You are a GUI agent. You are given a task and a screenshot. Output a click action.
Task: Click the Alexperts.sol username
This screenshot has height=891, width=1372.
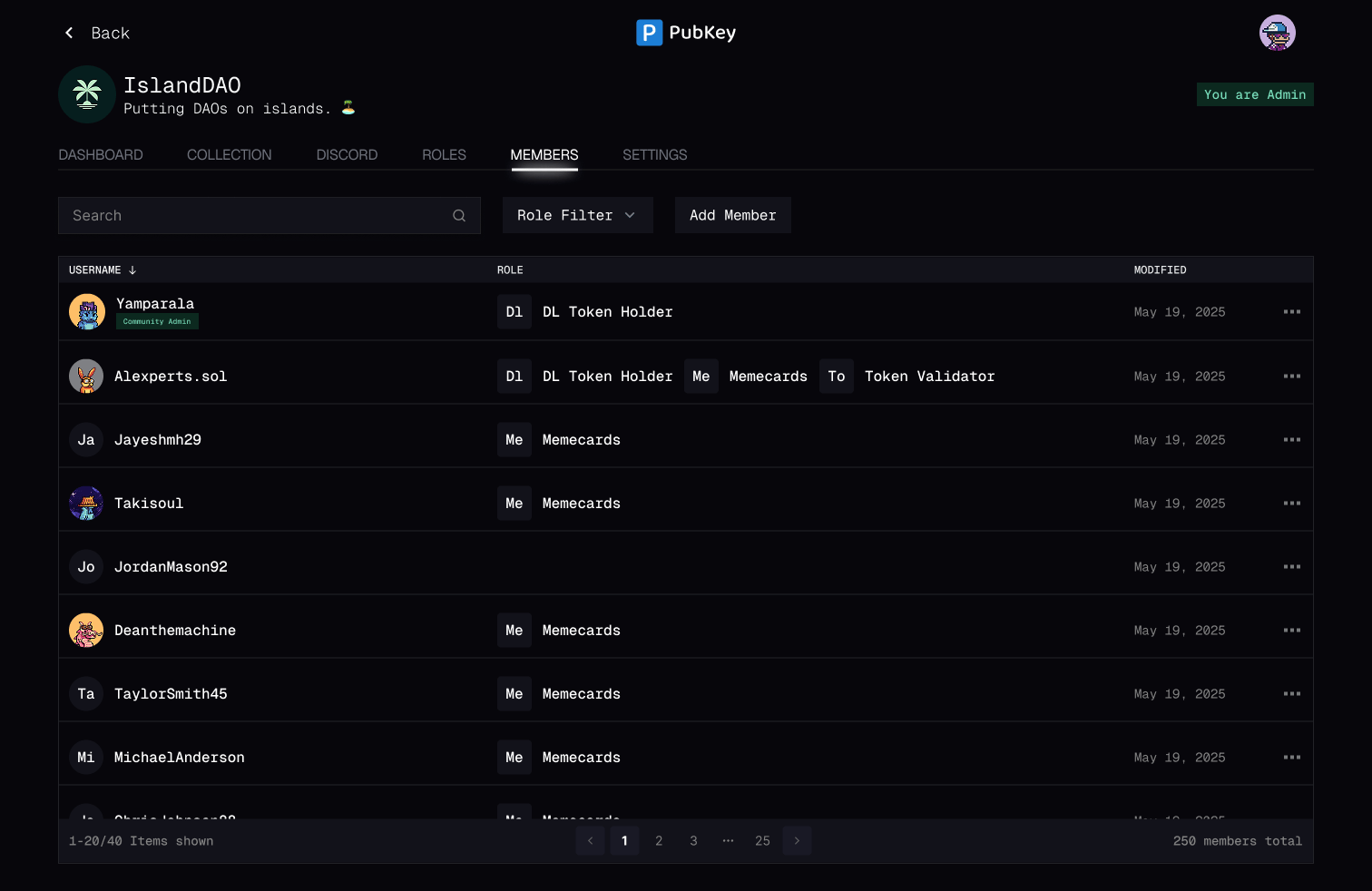click(171, 377)
